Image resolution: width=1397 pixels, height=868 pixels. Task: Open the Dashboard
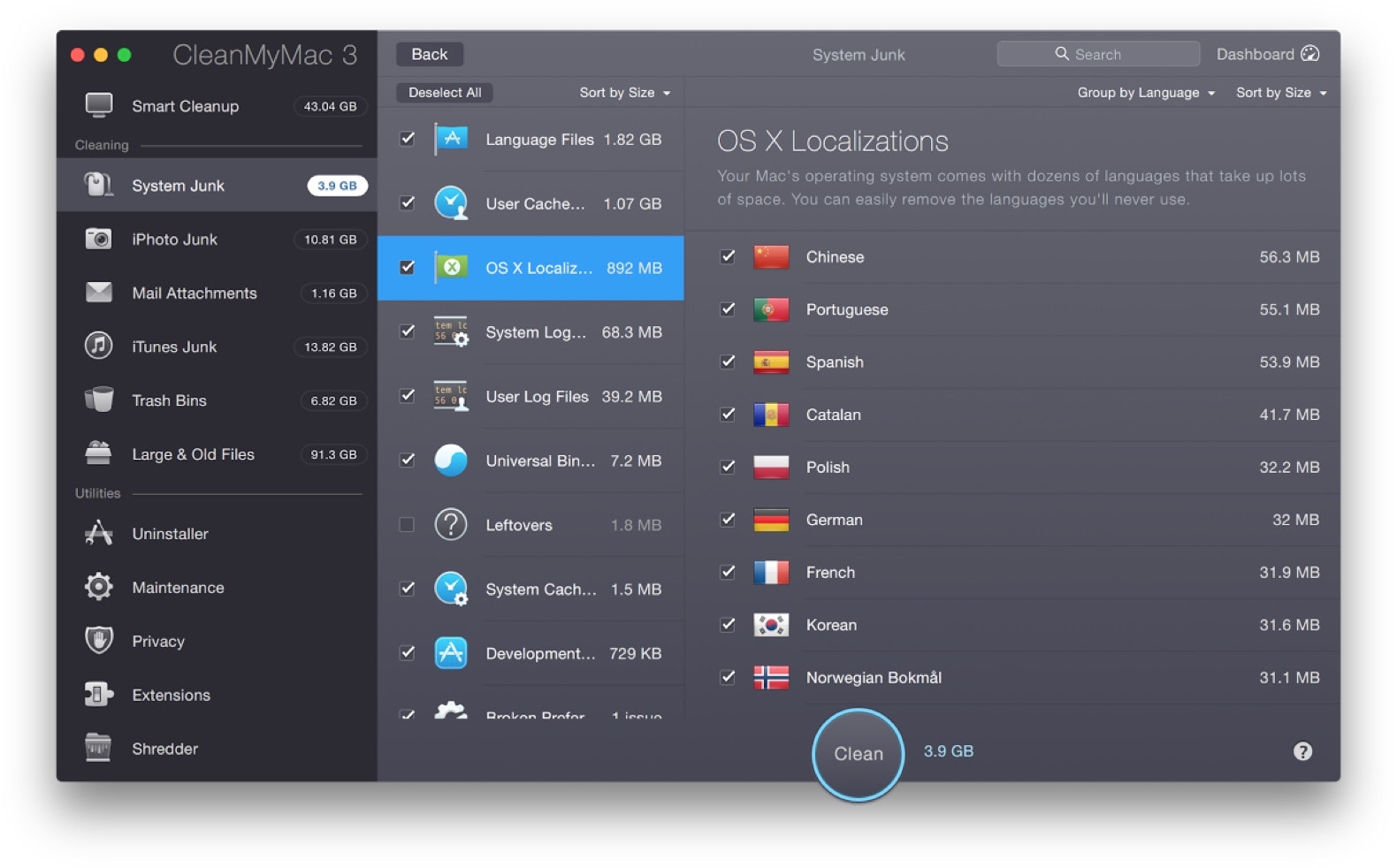click(x=1268, y=54)
